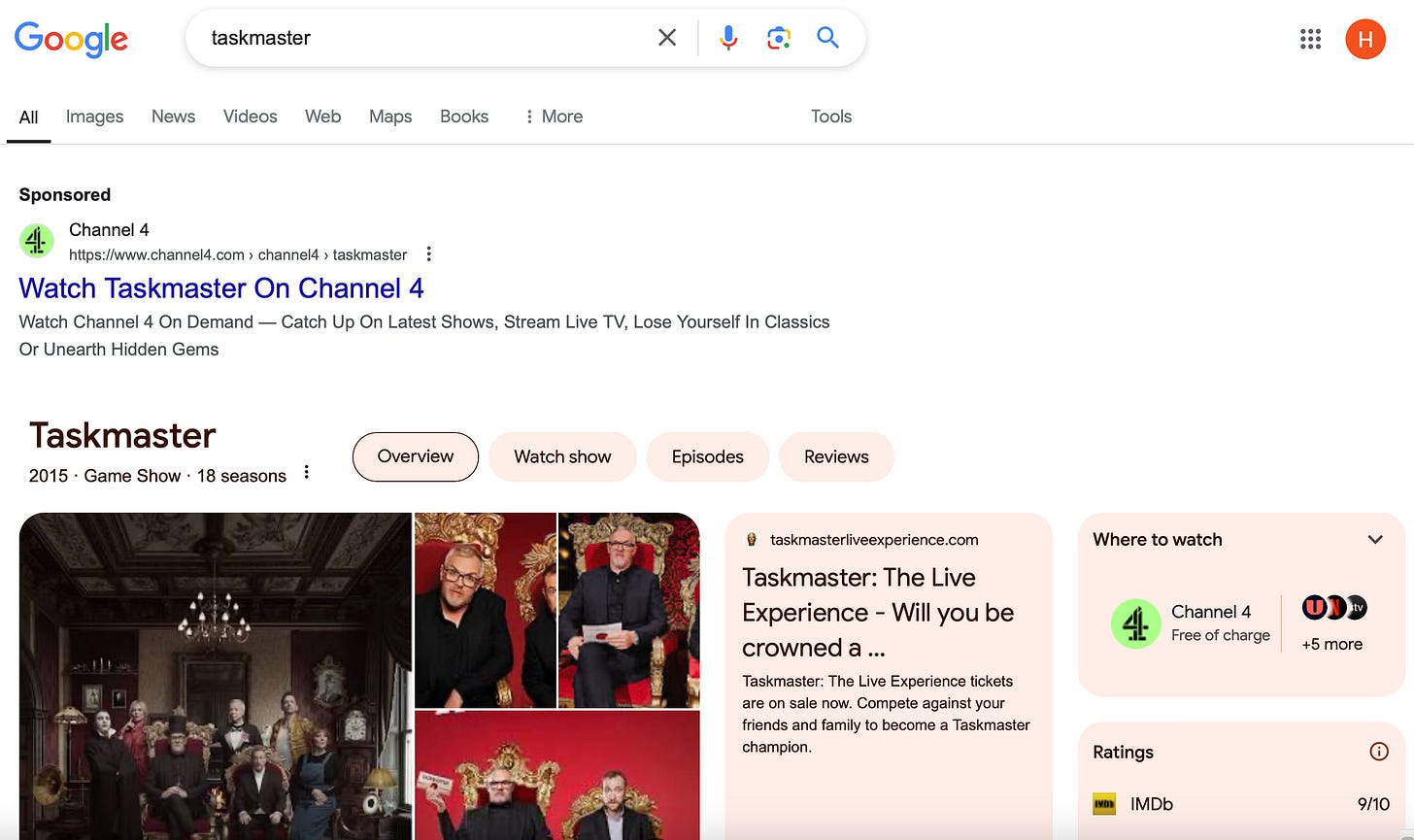This screenshot has width=1414, height=840.
Task: Click the Google logo
Action: (x=71, y=39)
